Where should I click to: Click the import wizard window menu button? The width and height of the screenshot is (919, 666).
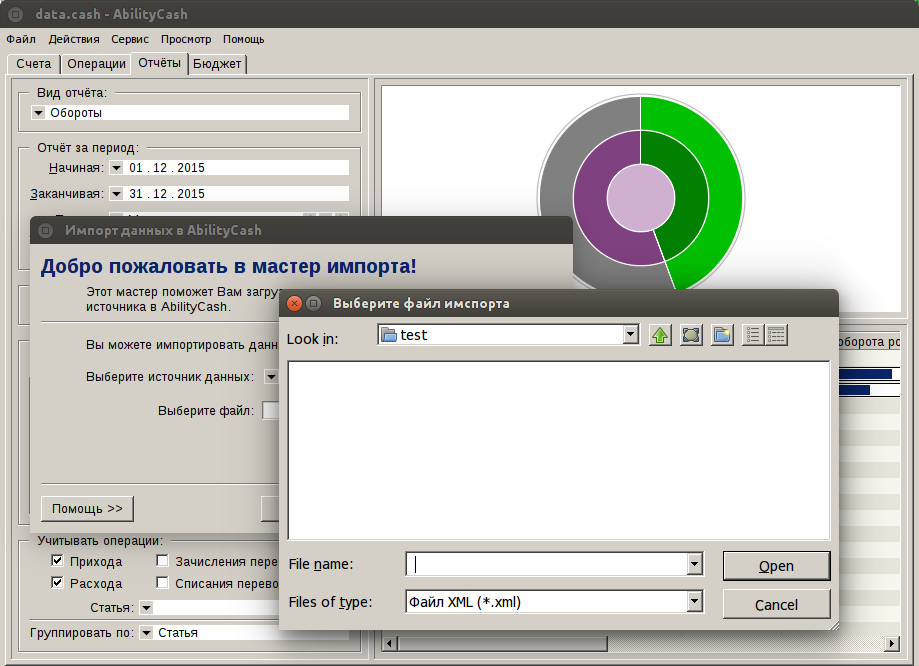click(45, 230)
